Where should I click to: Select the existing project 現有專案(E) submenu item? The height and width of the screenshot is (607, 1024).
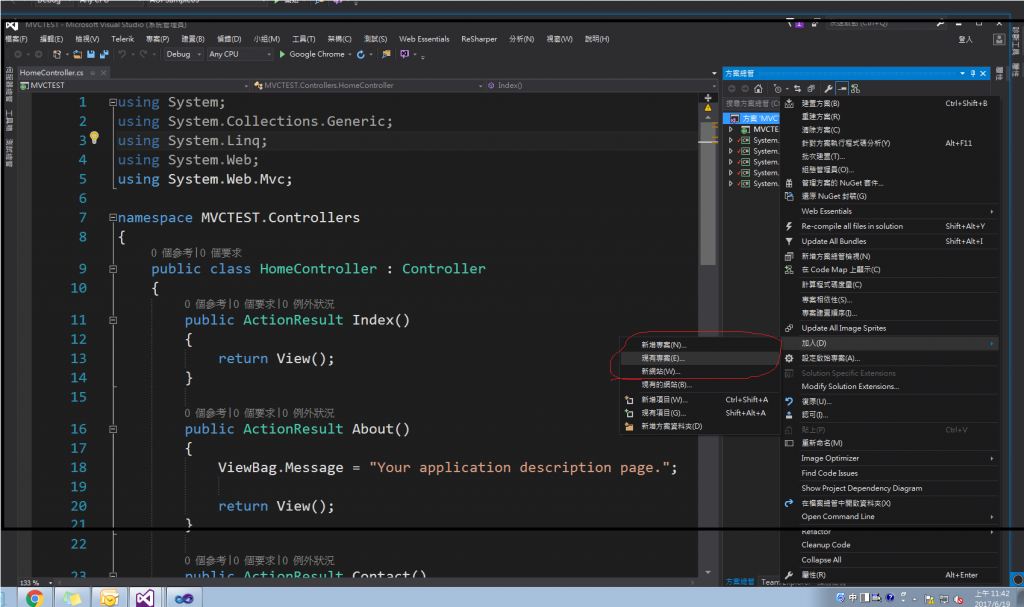[700, 358]
